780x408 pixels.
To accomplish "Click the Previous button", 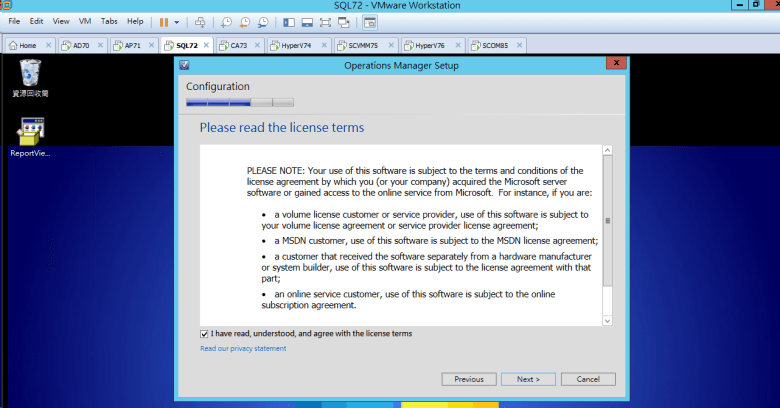I will [468, 379].
